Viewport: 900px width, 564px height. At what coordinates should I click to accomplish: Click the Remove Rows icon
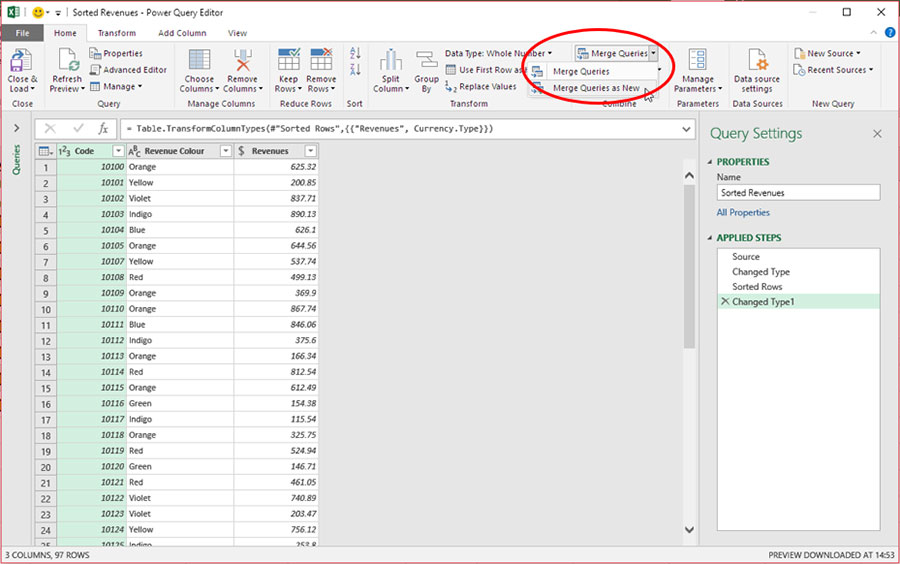pos(321,60)
